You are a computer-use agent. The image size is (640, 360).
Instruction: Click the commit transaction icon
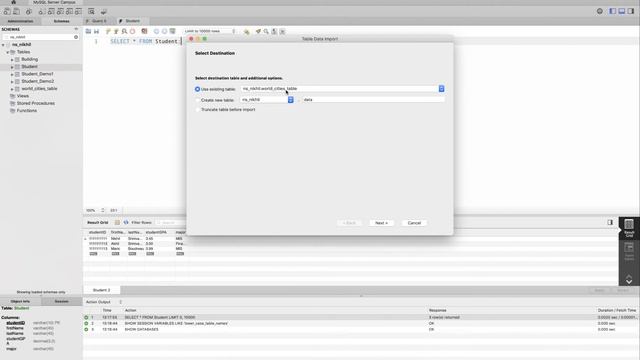click(156, 31)
